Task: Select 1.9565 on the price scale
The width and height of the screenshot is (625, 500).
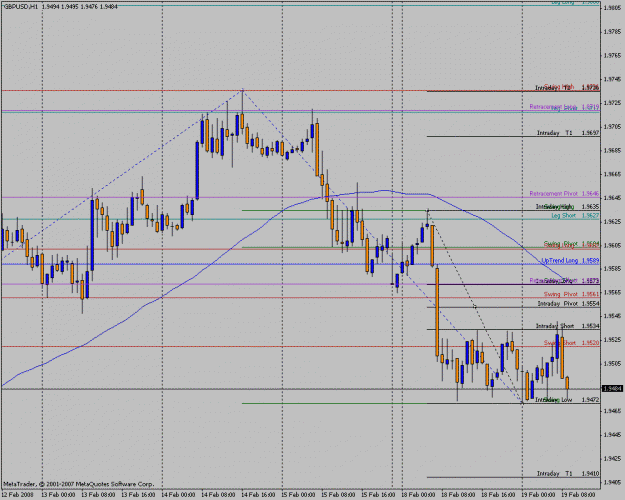Action: click(613, 292)
